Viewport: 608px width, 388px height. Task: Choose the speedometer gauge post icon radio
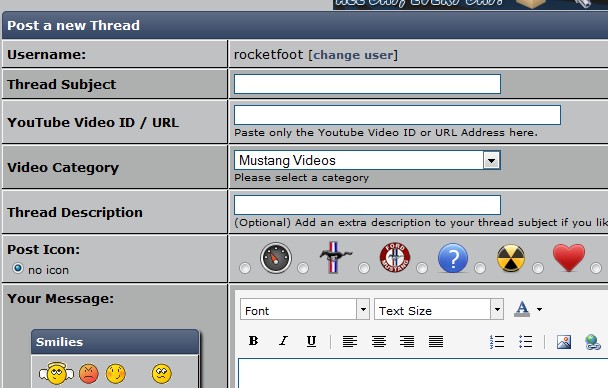coord(245,268)
